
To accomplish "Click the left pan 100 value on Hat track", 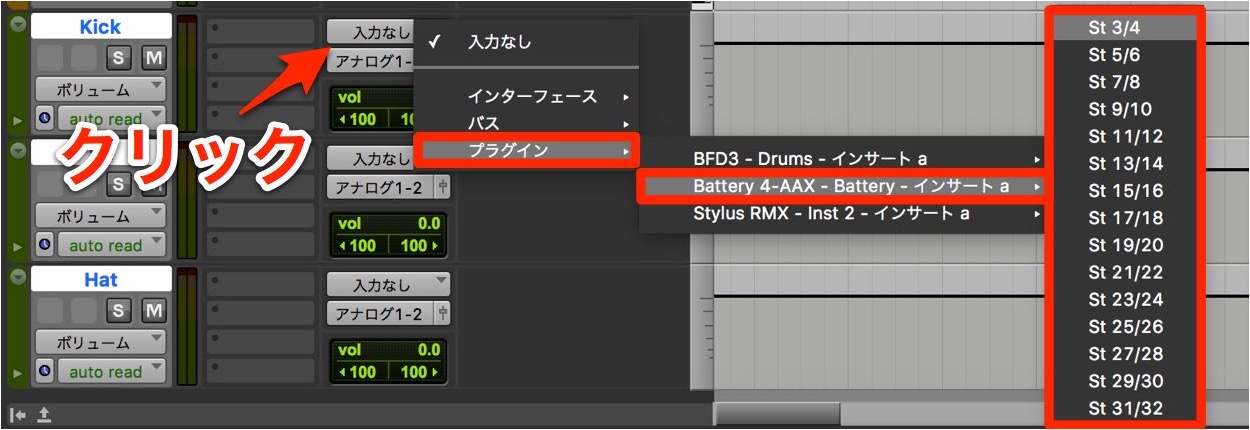I will tap(360, 372).
